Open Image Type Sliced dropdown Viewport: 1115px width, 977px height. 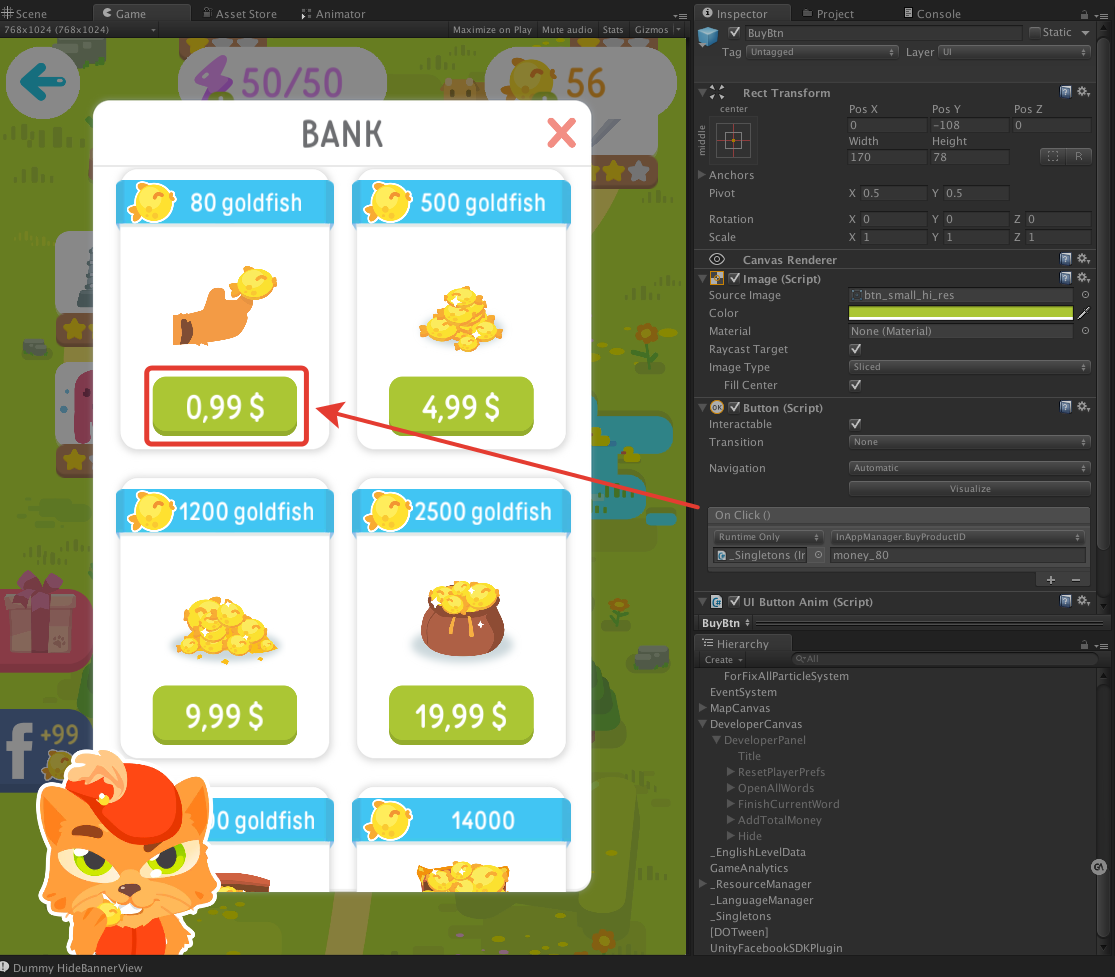tap(969, 367)
